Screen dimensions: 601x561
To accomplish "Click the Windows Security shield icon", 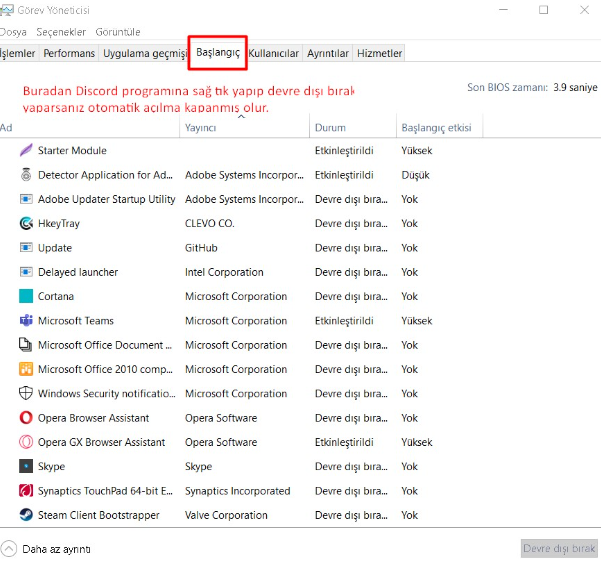I will pos(26,393).
